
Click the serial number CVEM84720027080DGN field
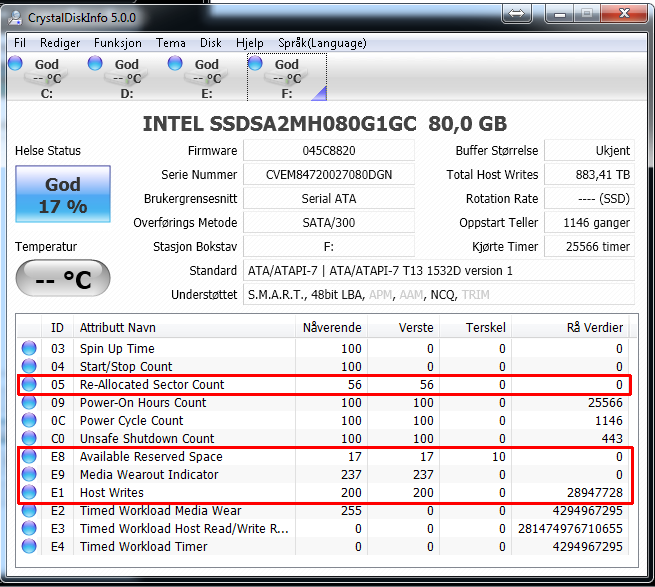click(x=329, y=175)
